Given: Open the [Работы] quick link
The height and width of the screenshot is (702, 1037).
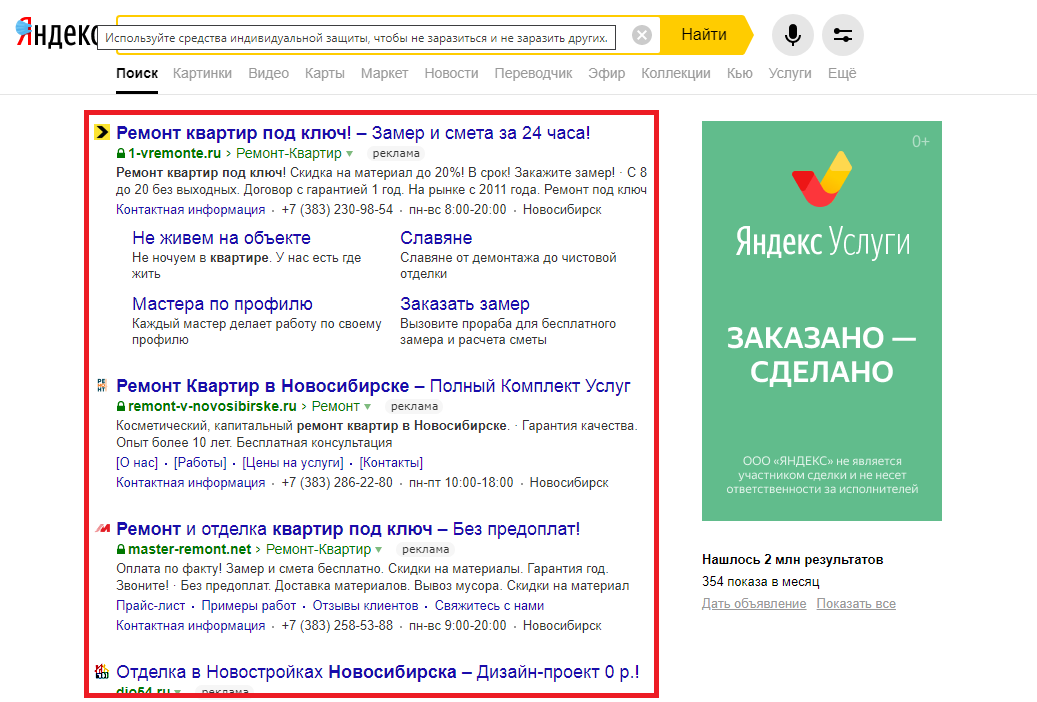Looking at the screenshot, I should [x=200, y=462].
